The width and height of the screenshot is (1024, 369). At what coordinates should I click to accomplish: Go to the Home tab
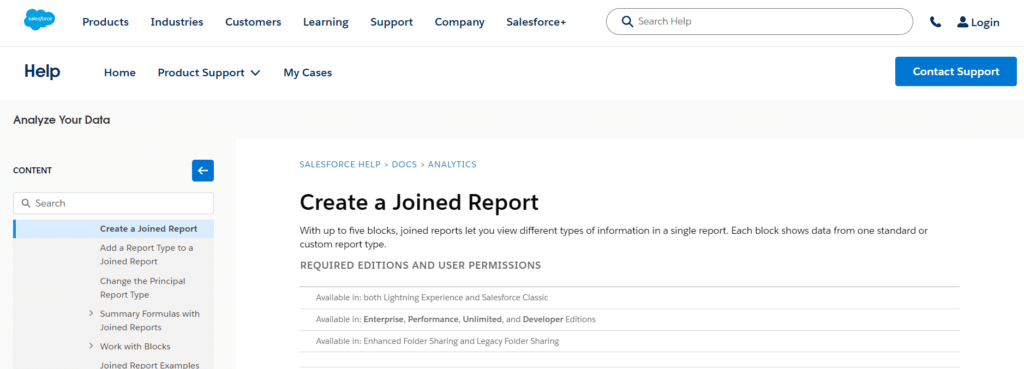pyautogui.click(x=120, y=72)
